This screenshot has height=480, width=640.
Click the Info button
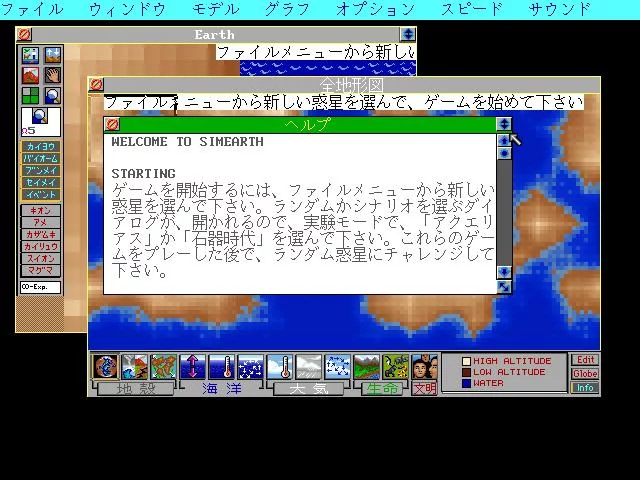tap(585, 387)
